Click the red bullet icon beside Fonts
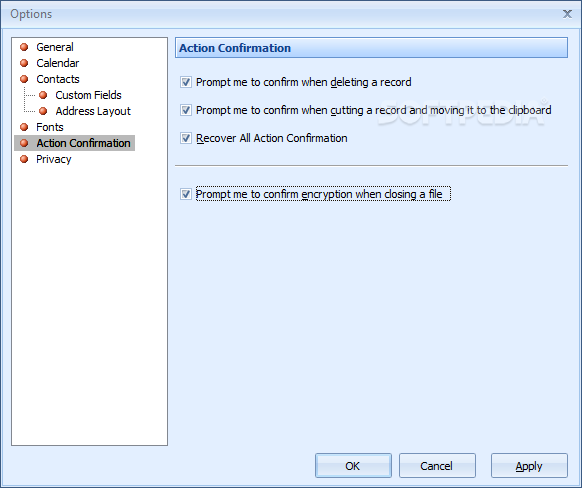 tap(24, 127)
